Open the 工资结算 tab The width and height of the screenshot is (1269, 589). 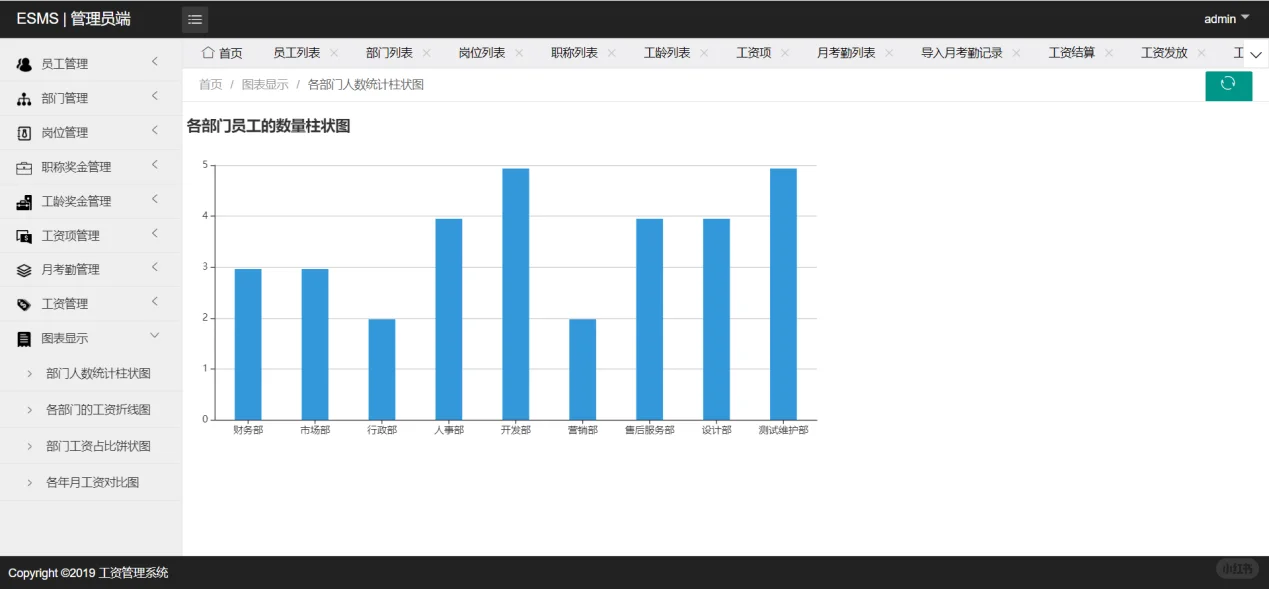click(x=1069, y=52)
